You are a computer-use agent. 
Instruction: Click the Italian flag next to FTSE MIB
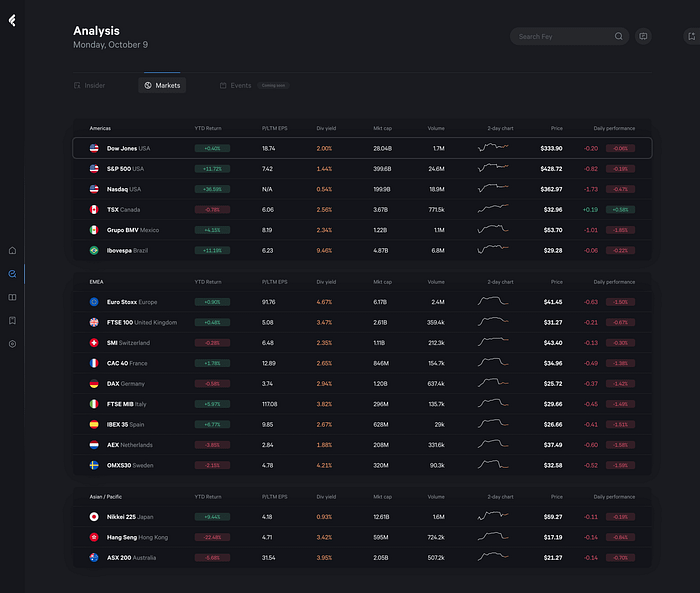coord(94,404)
